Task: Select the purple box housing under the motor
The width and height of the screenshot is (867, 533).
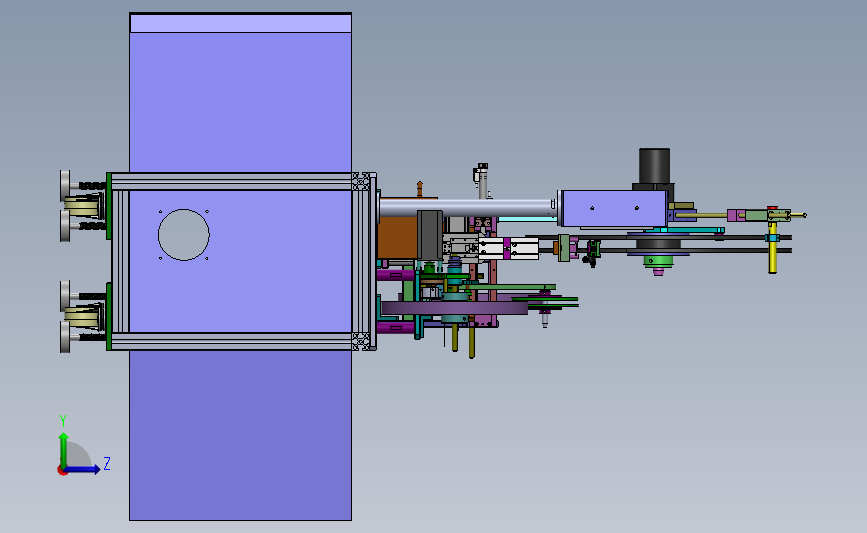Action: pyautogui.click(x=614, y=208)
